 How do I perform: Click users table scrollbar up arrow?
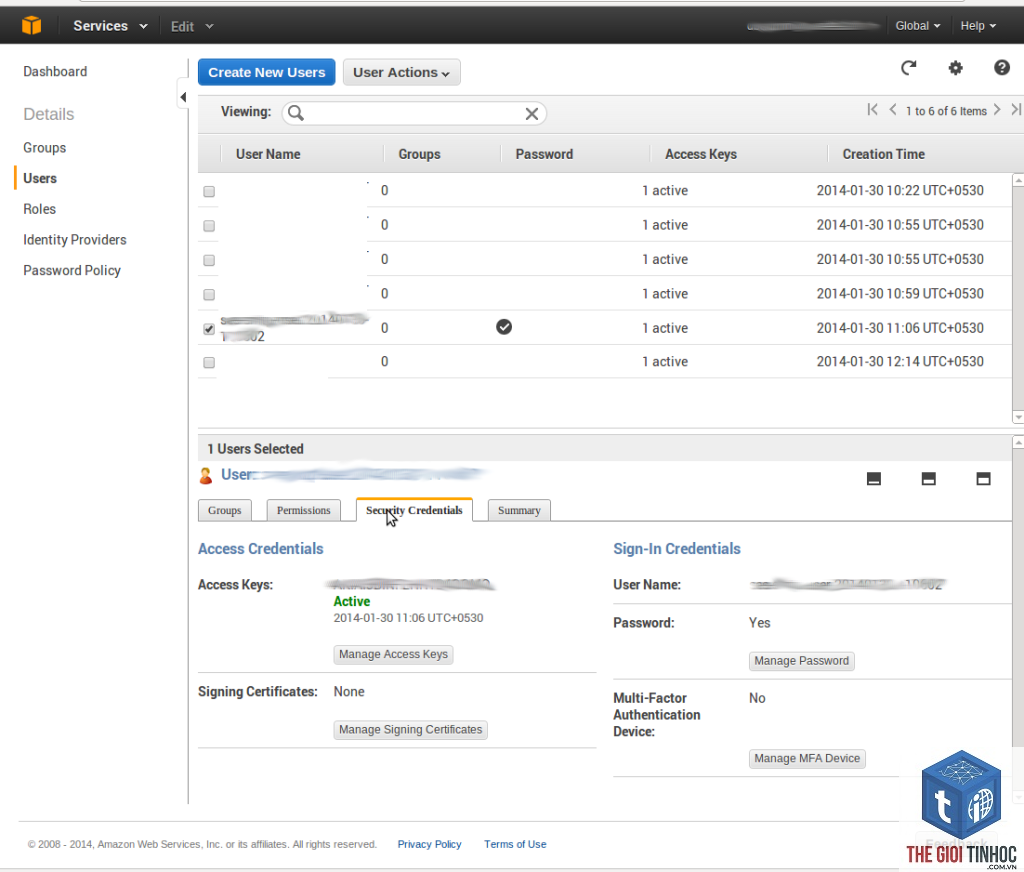1017,180
